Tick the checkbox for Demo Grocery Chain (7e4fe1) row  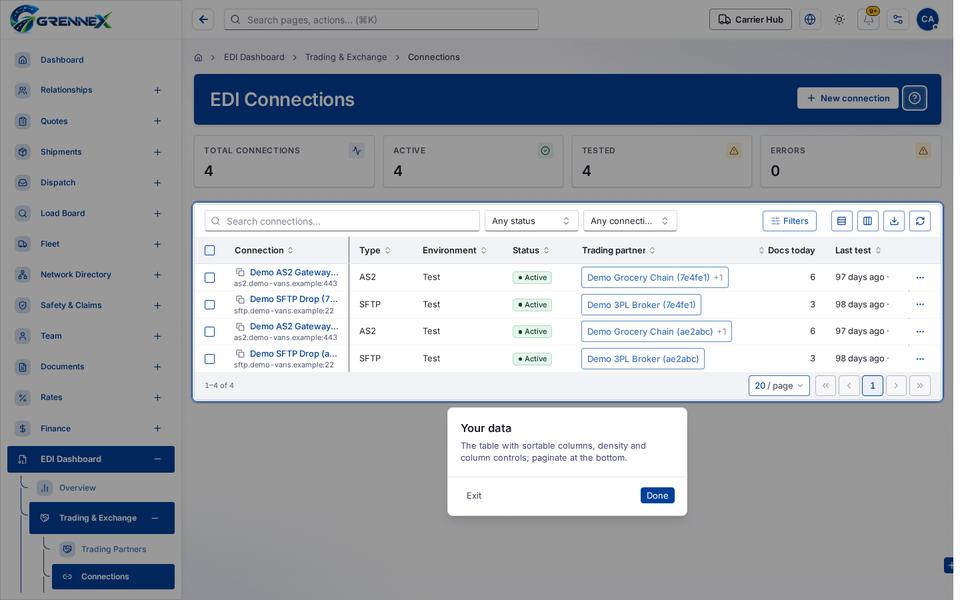[x=210, y=277]
